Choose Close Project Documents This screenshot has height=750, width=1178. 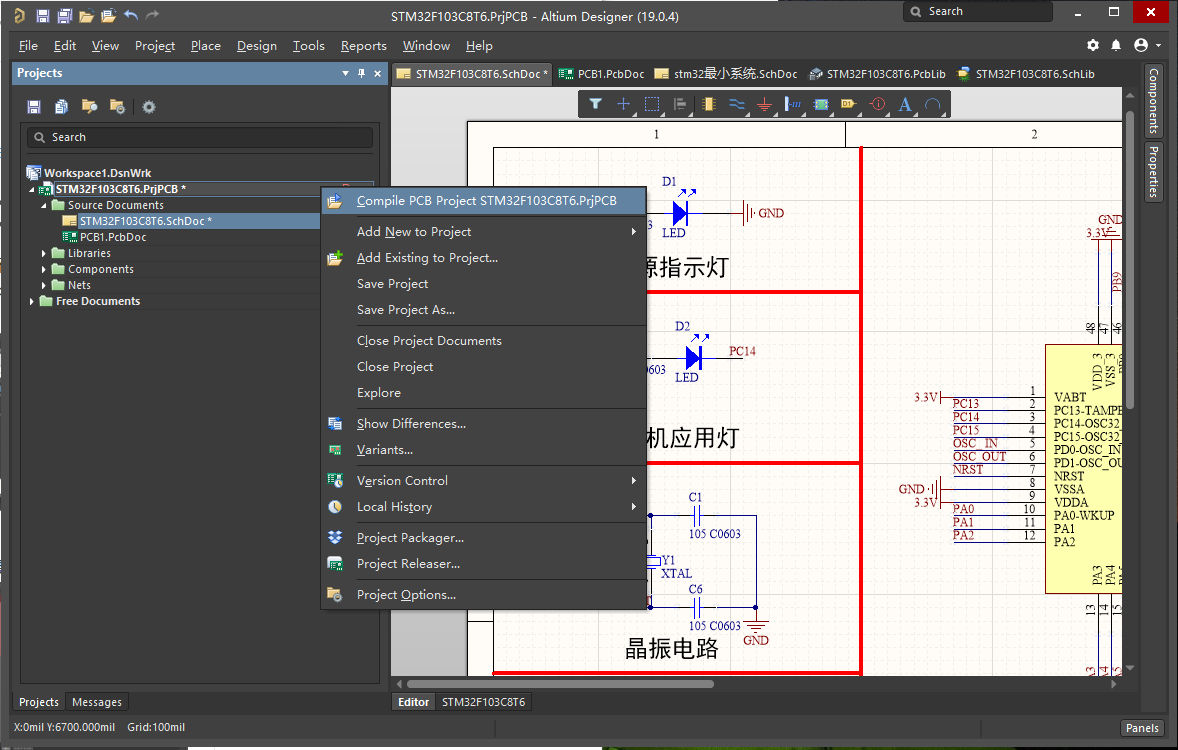484,340
